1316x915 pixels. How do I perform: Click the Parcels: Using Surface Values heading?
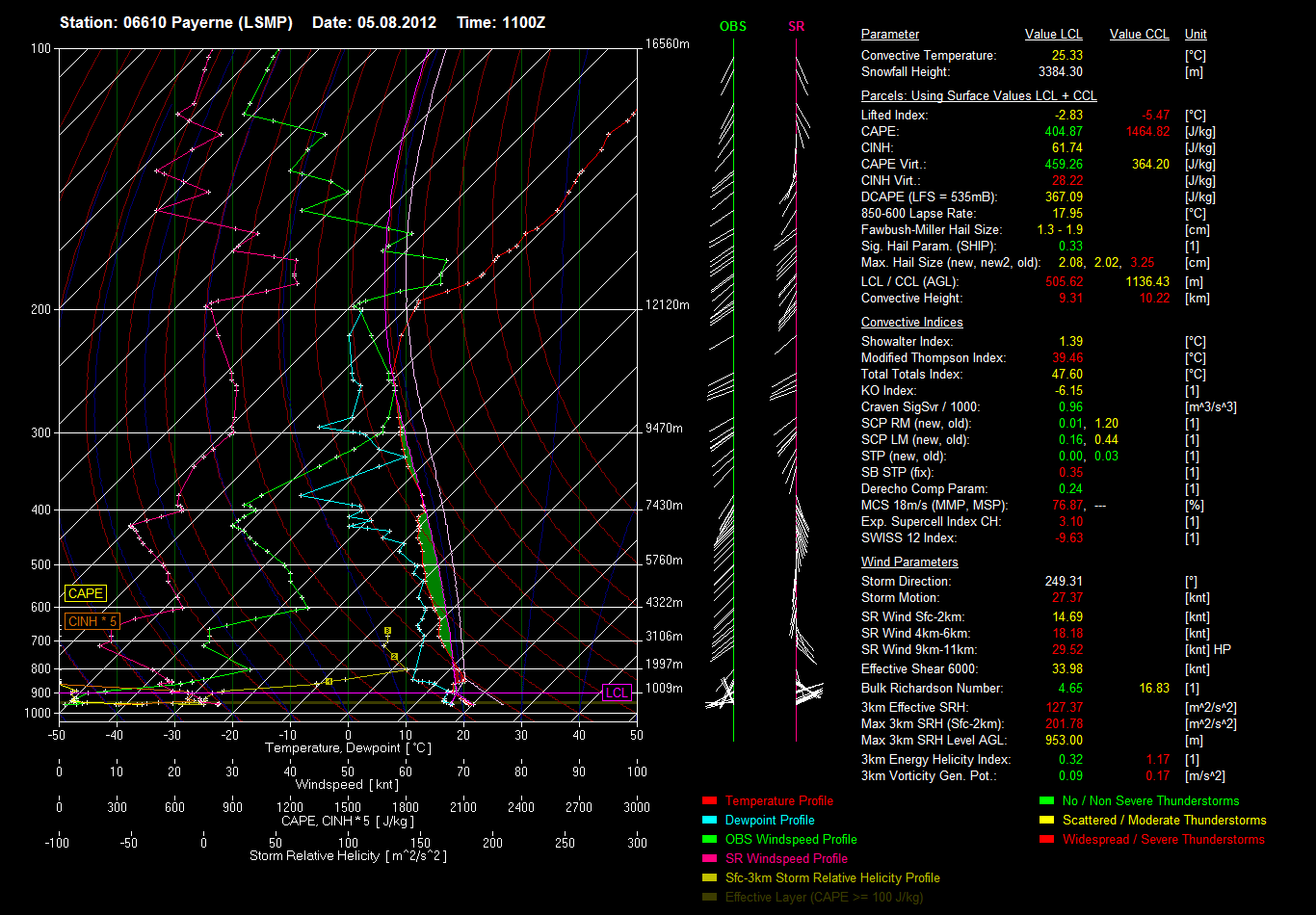pos(979,96)
